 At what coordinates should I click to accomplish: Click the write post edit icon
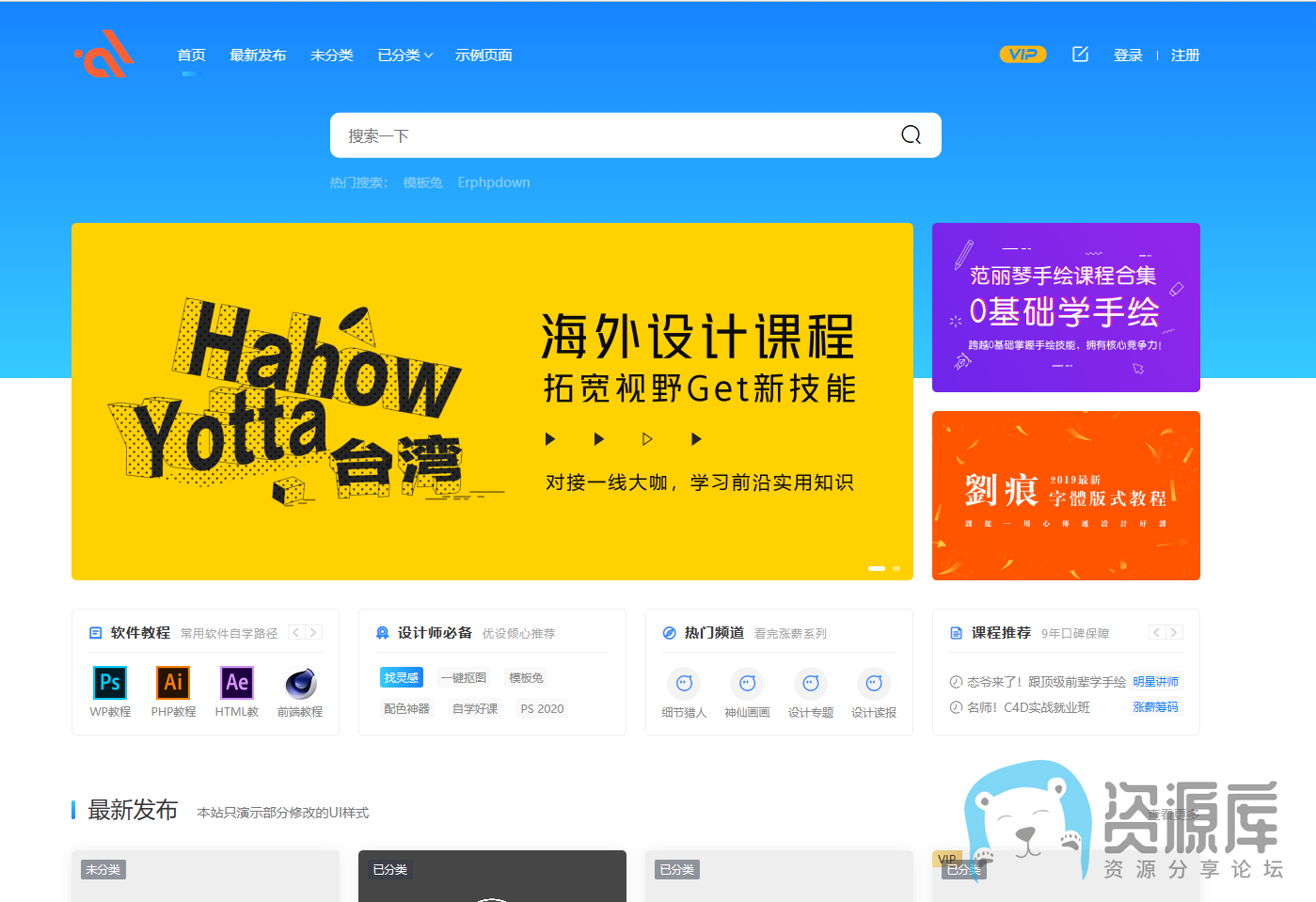click(x=1080, y=55)
